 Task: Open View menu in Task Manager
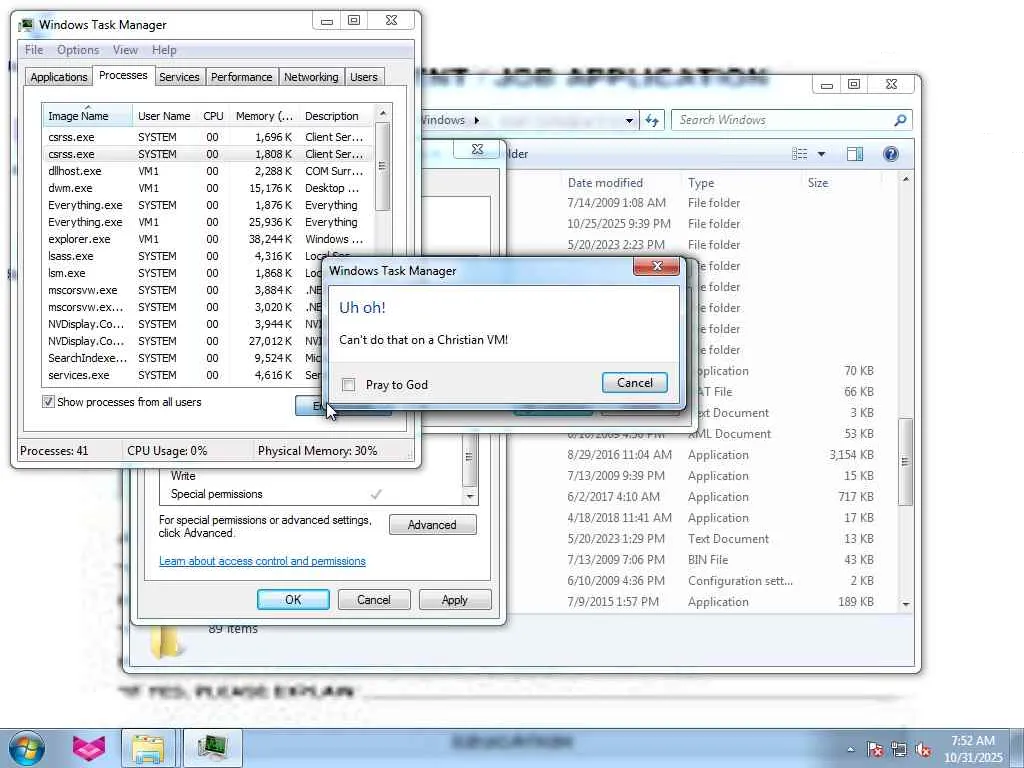[125, 50]
